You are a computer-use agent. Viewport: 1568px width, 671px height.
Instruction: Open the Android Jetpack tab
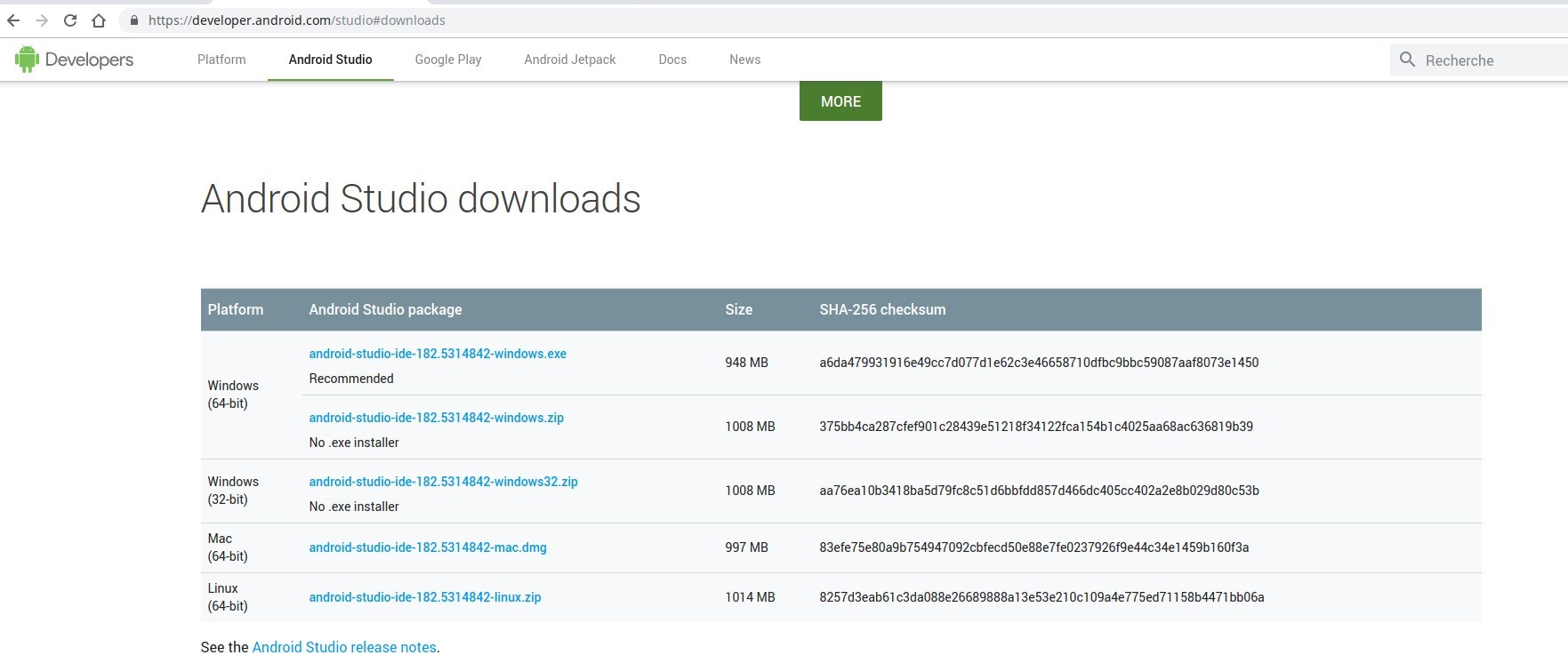pyautogui.click(x=570, y=60)
